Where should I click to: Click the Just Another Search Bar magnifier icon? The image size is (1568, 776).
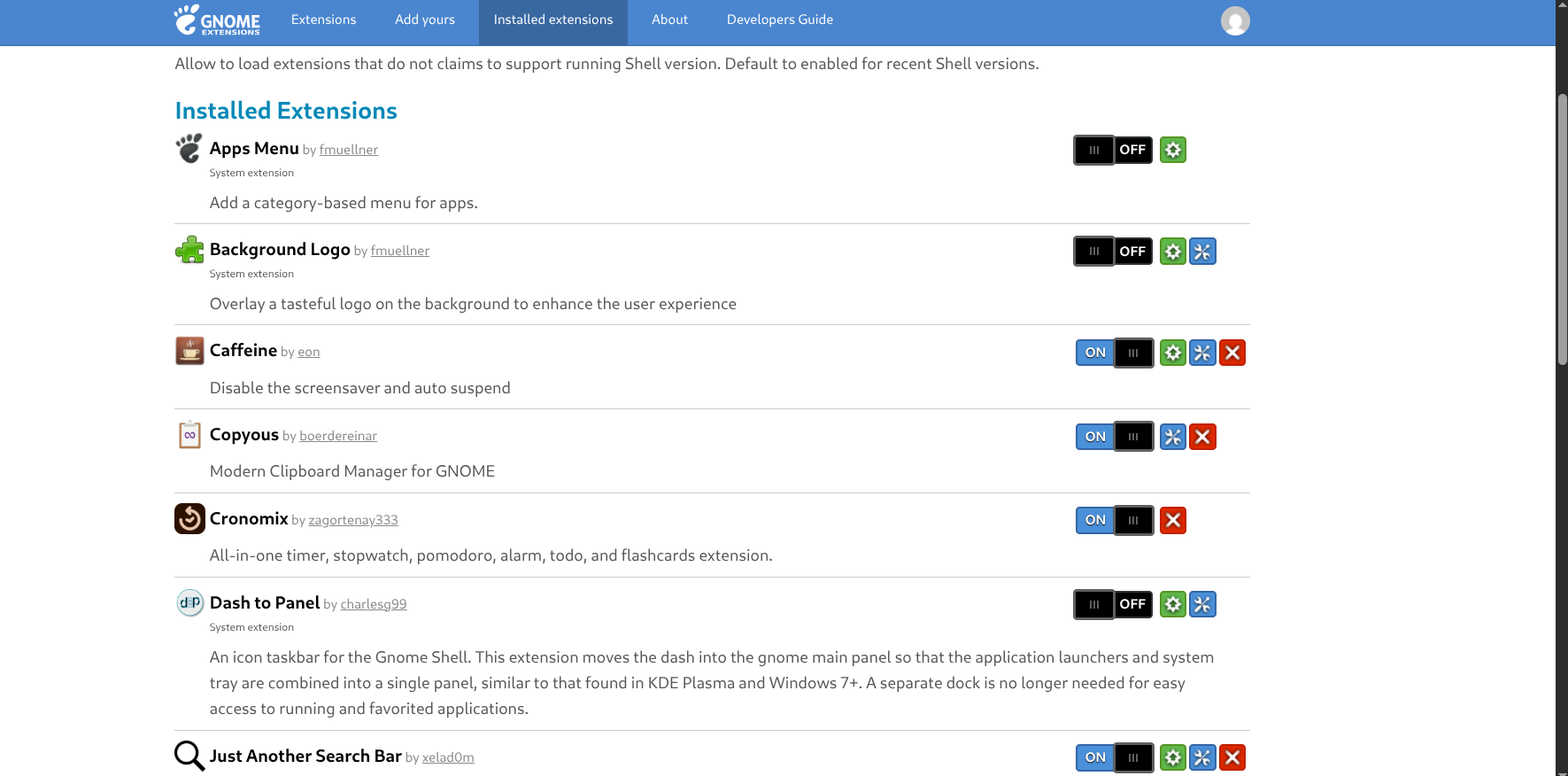pyautogui.click(x=189, y=756)
